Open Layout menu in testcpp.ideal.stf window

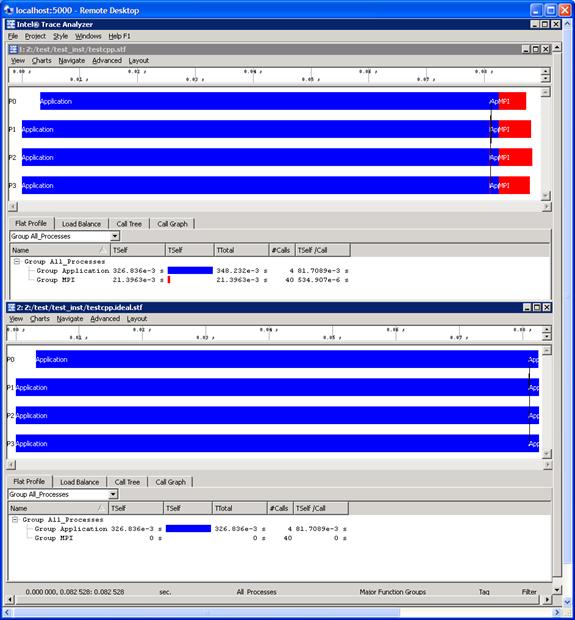point(137,319)
